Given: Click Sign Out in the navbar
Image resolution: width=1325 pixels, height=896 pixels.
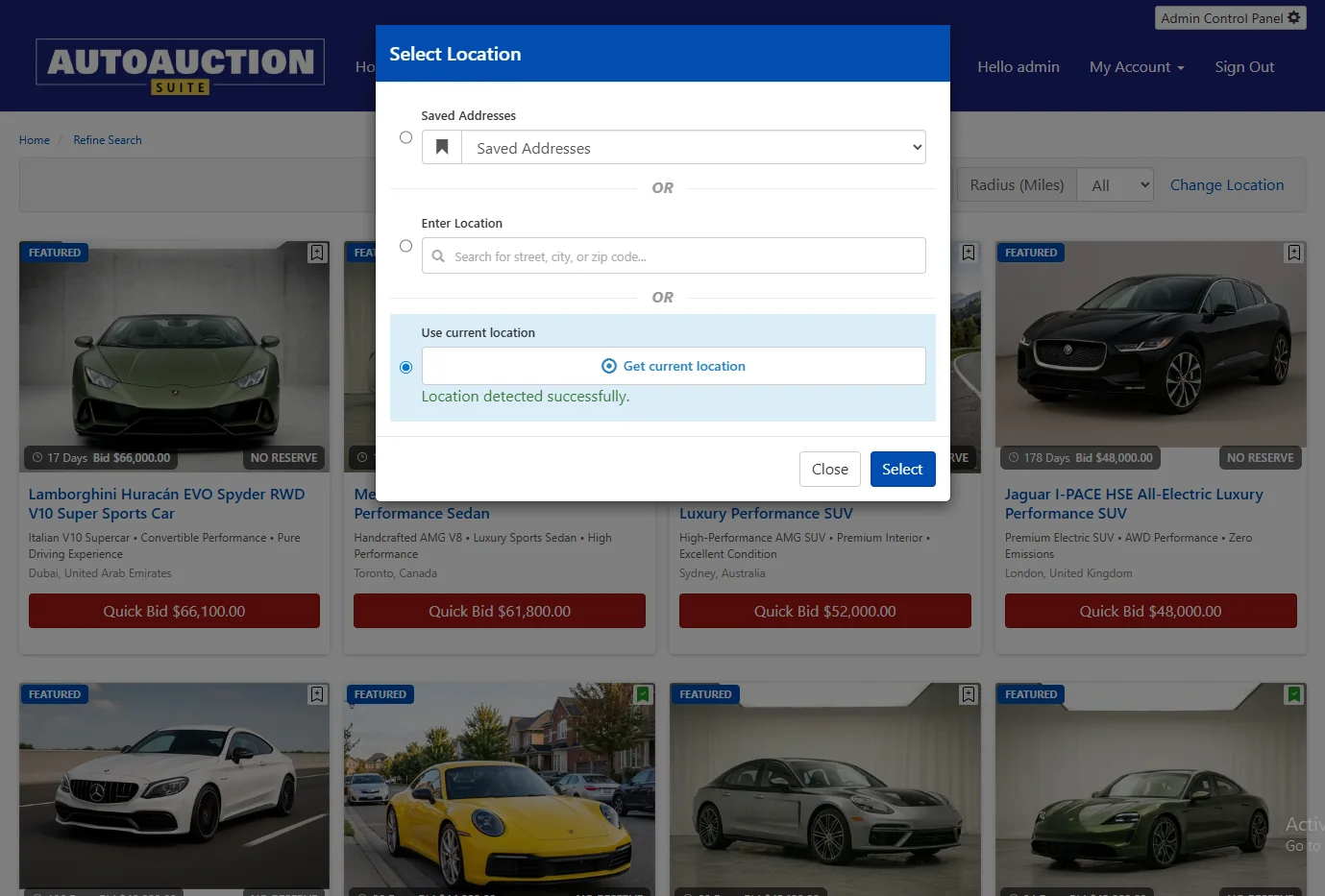Looking at the screenshot, I should (x=1244, y=67).
